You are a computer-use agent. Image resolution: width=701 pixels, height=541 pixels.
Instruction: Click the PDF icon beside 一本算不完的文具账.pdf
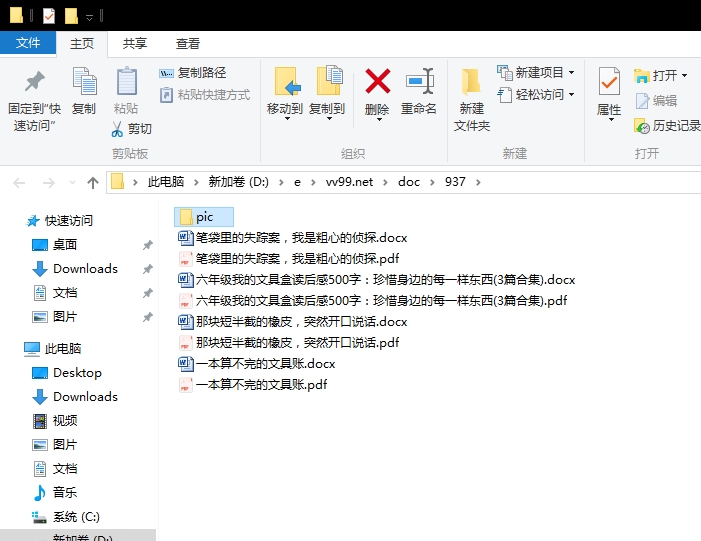pos(185,385)
